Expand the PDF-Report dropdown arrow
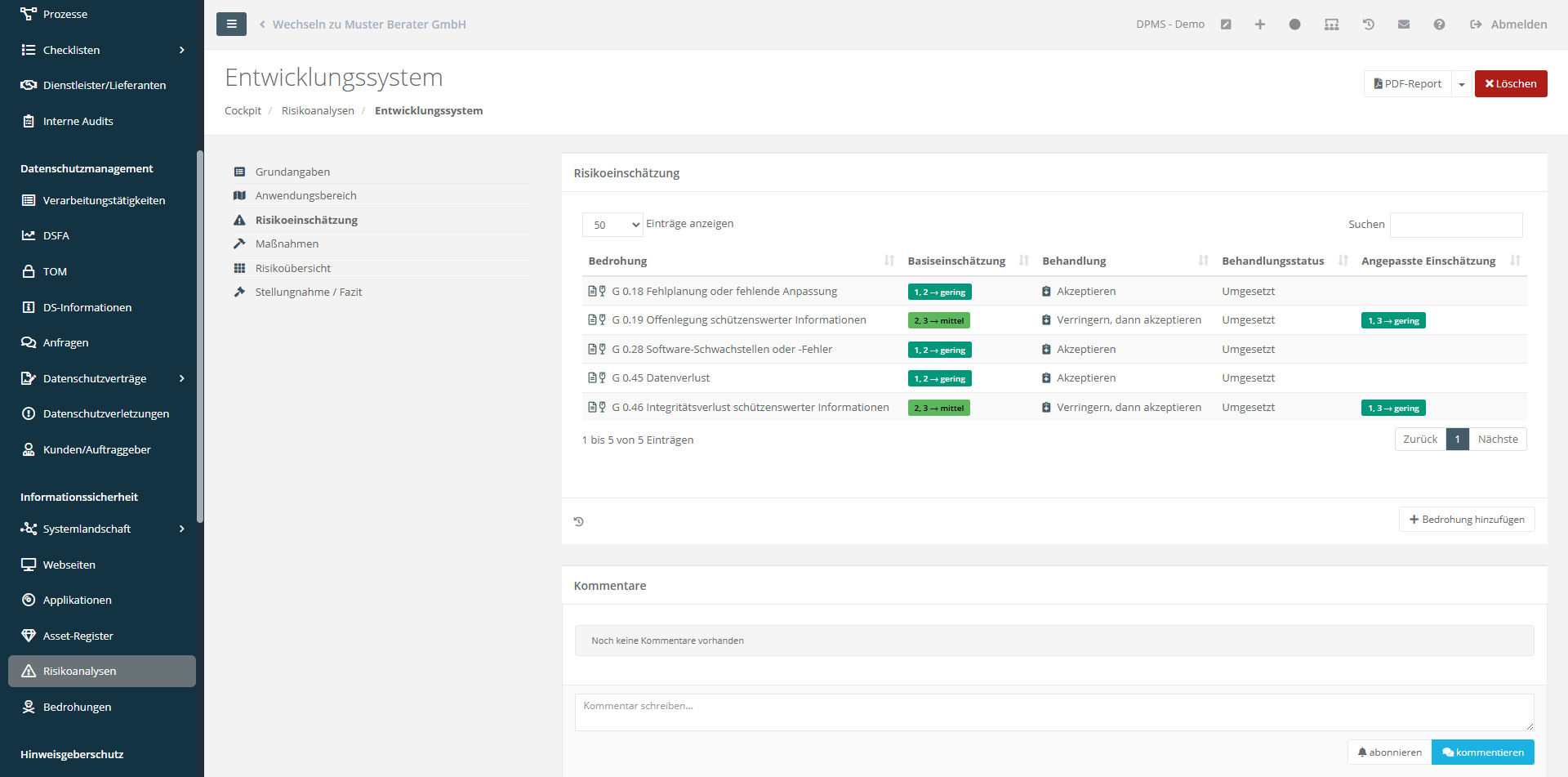The image size is (1568, 777). [1462, 84]
